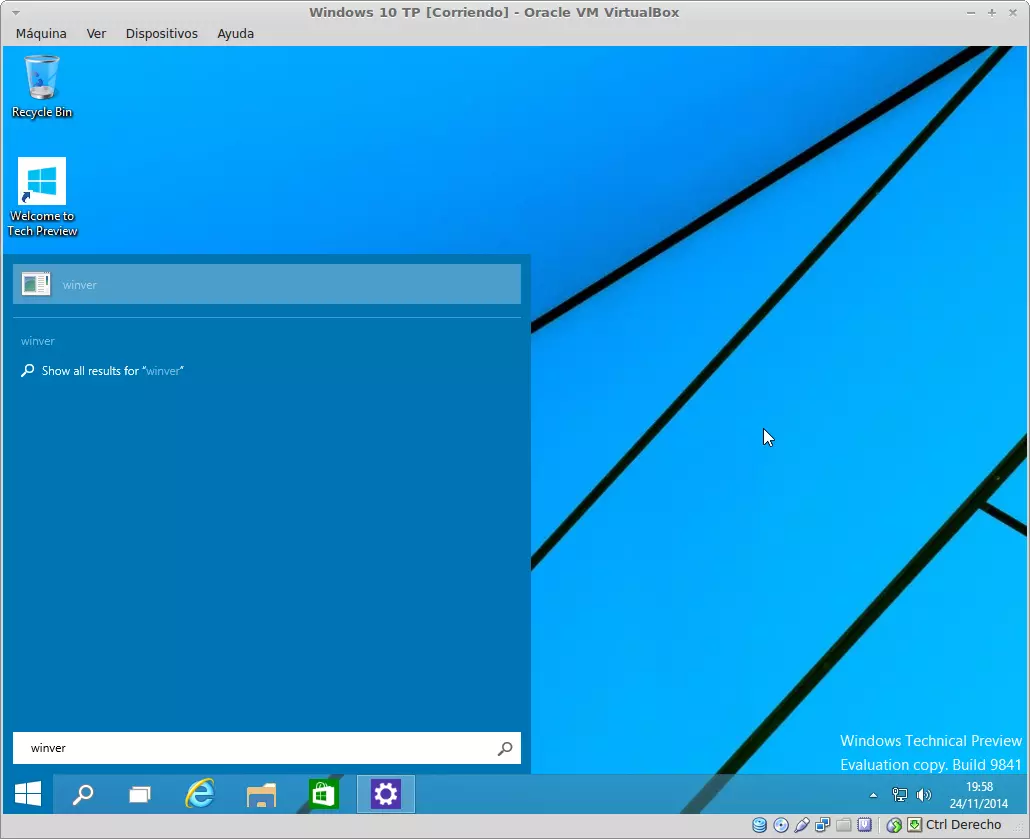
Task: Click VirtualBox USB devices status icon
Action: coord(802,825)
